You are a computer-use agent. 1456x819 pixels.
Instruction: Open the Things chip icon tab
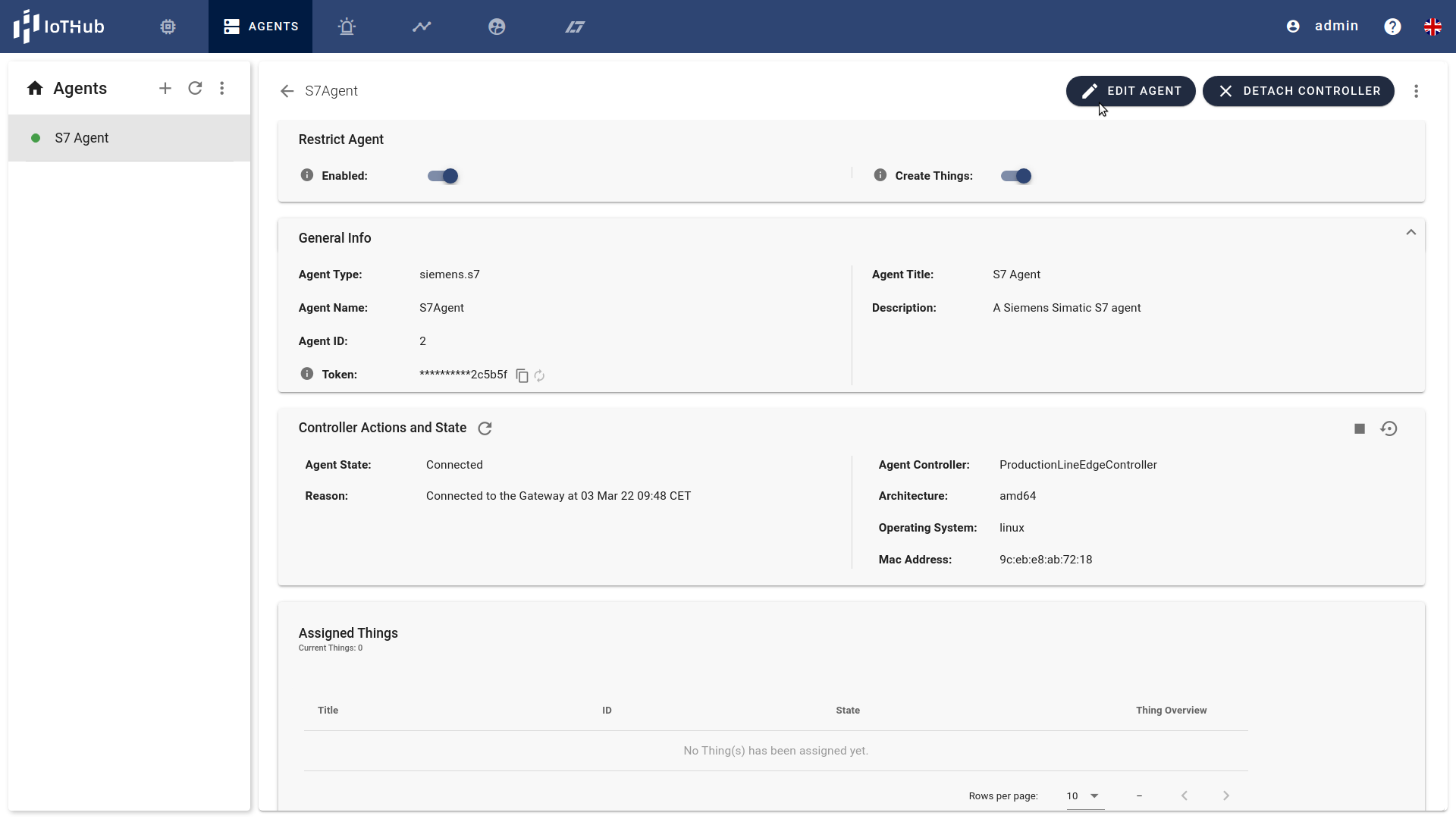tap(168, 27)
